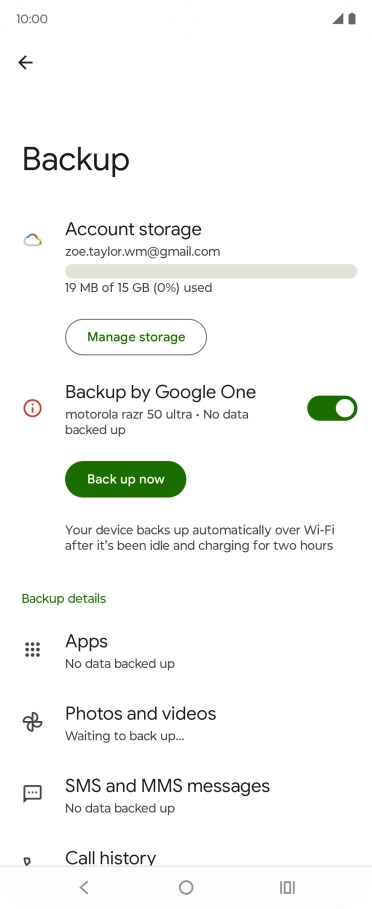This screenshot has height=909, width=372.
Task: Click the account storage usage bar
Action: click(x=211, y=271)
